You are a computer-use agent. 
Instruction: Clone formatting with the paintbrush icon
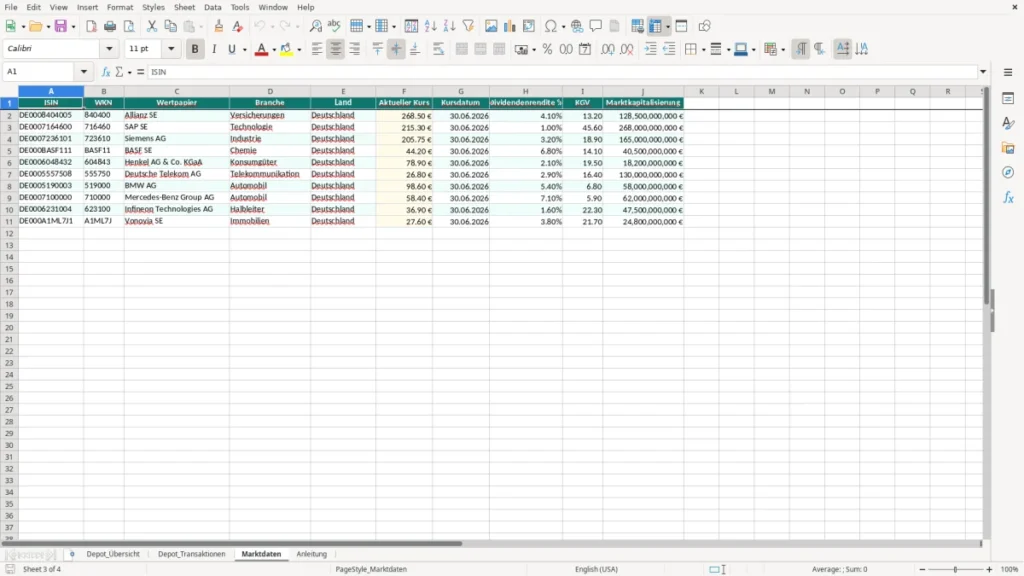tap(219, 26)
